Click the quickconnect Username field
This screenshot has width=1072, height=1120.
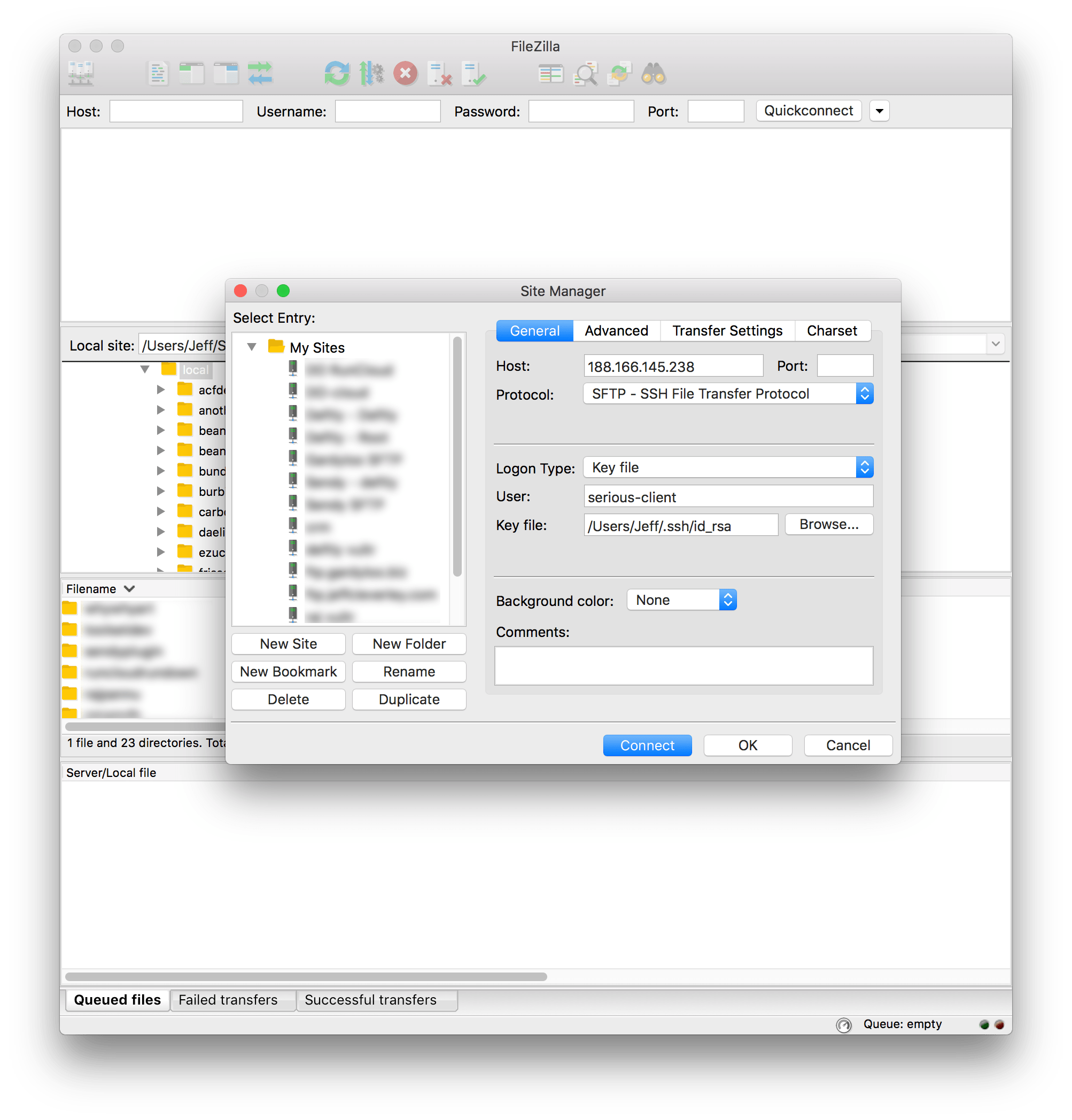(x=387, y=112)
